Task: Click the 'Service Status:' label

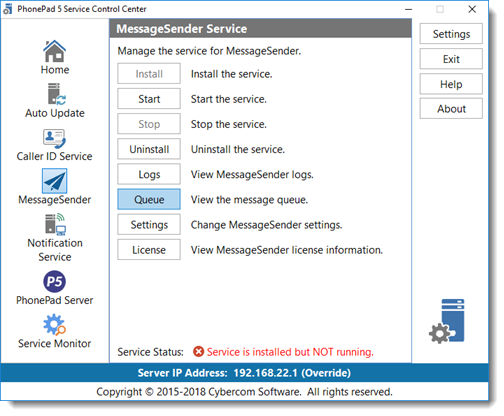Action: pyautogui.click(x=150, y=352)
